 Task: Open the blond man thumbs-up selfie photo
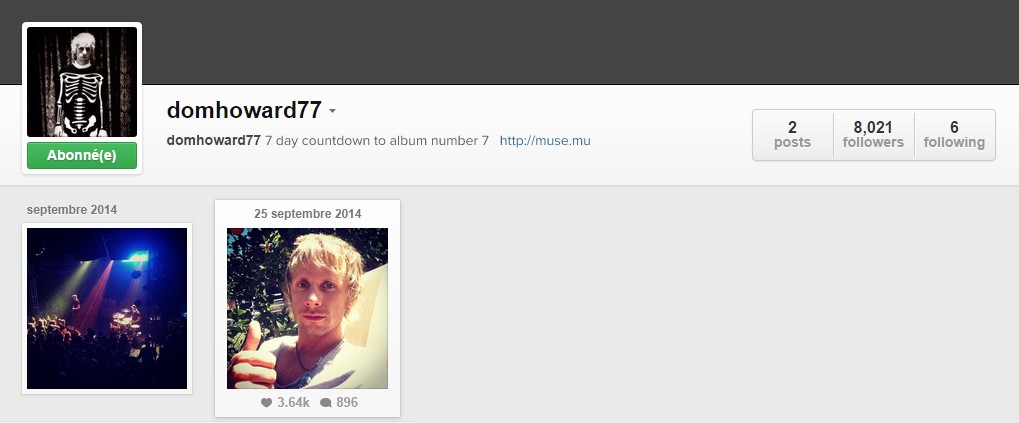click(307, 308)
